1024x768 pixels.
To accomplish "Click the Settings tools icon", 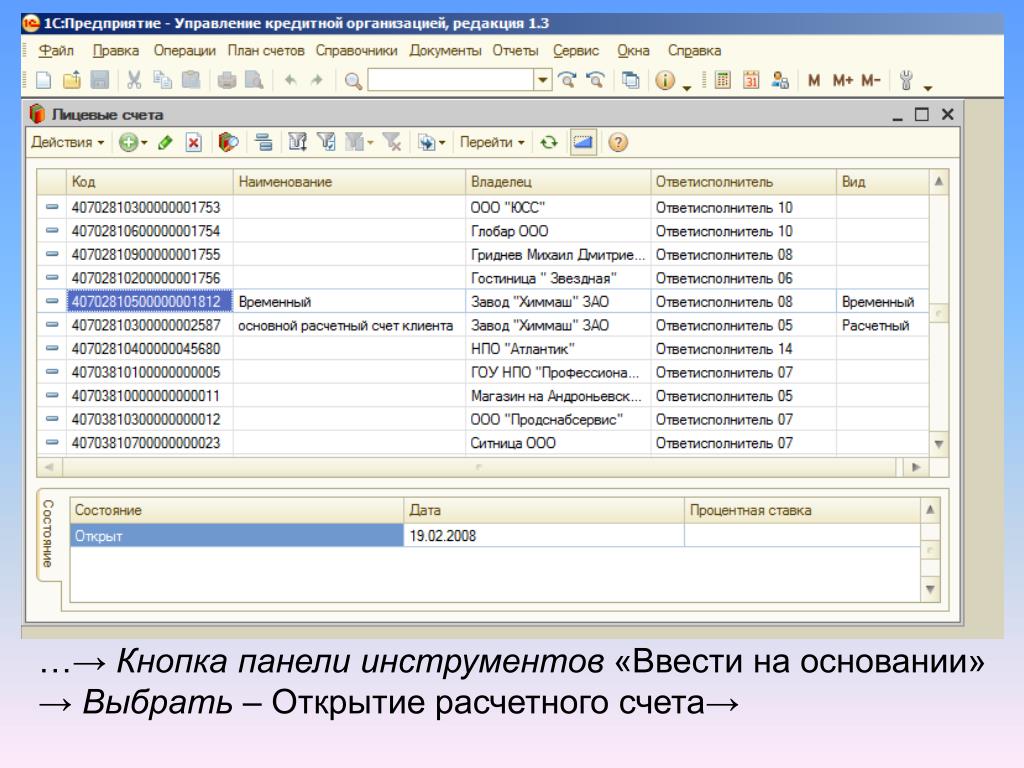I will click(x=906, y=80).
